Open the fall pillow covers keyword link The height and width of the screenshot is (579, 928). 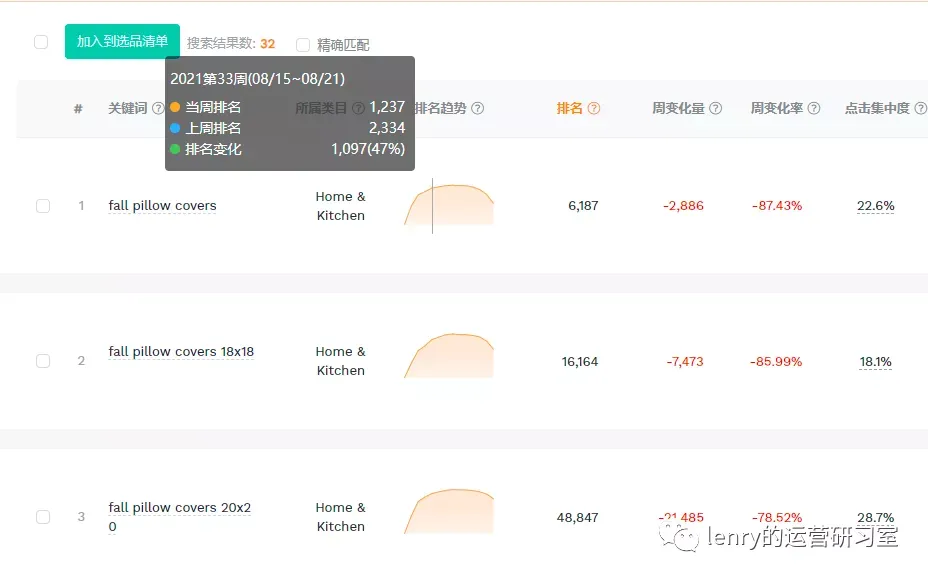pyautogui.click(x=162, y=205)
